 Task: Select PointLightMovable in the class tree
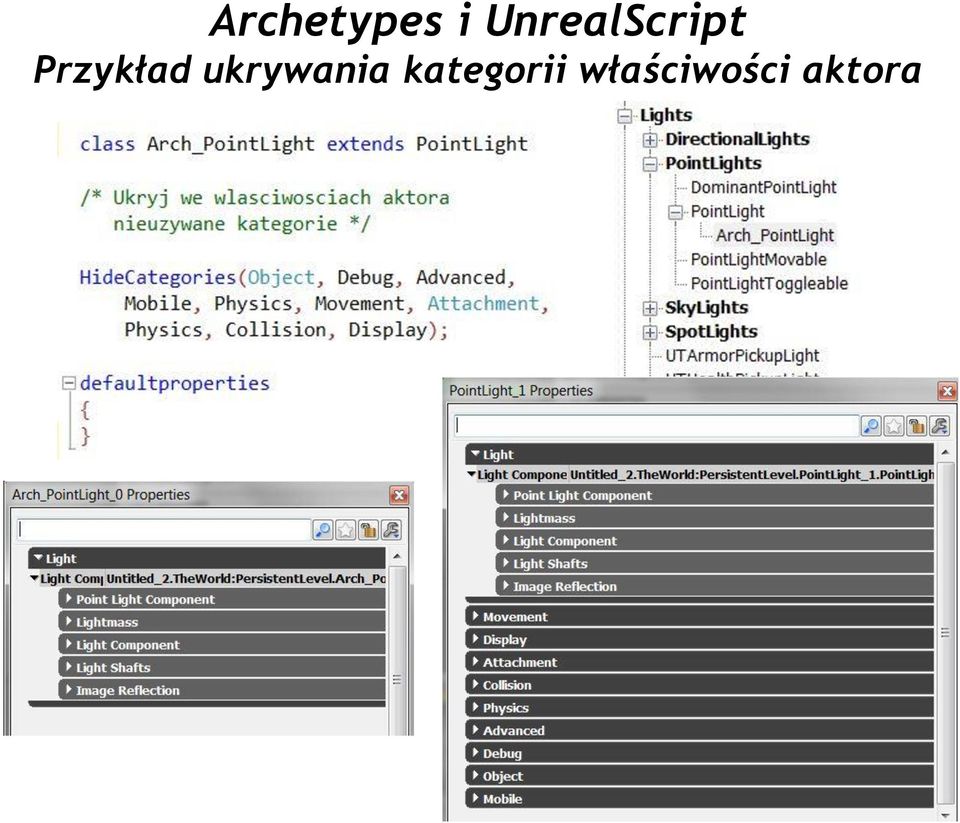coord(759,260)
